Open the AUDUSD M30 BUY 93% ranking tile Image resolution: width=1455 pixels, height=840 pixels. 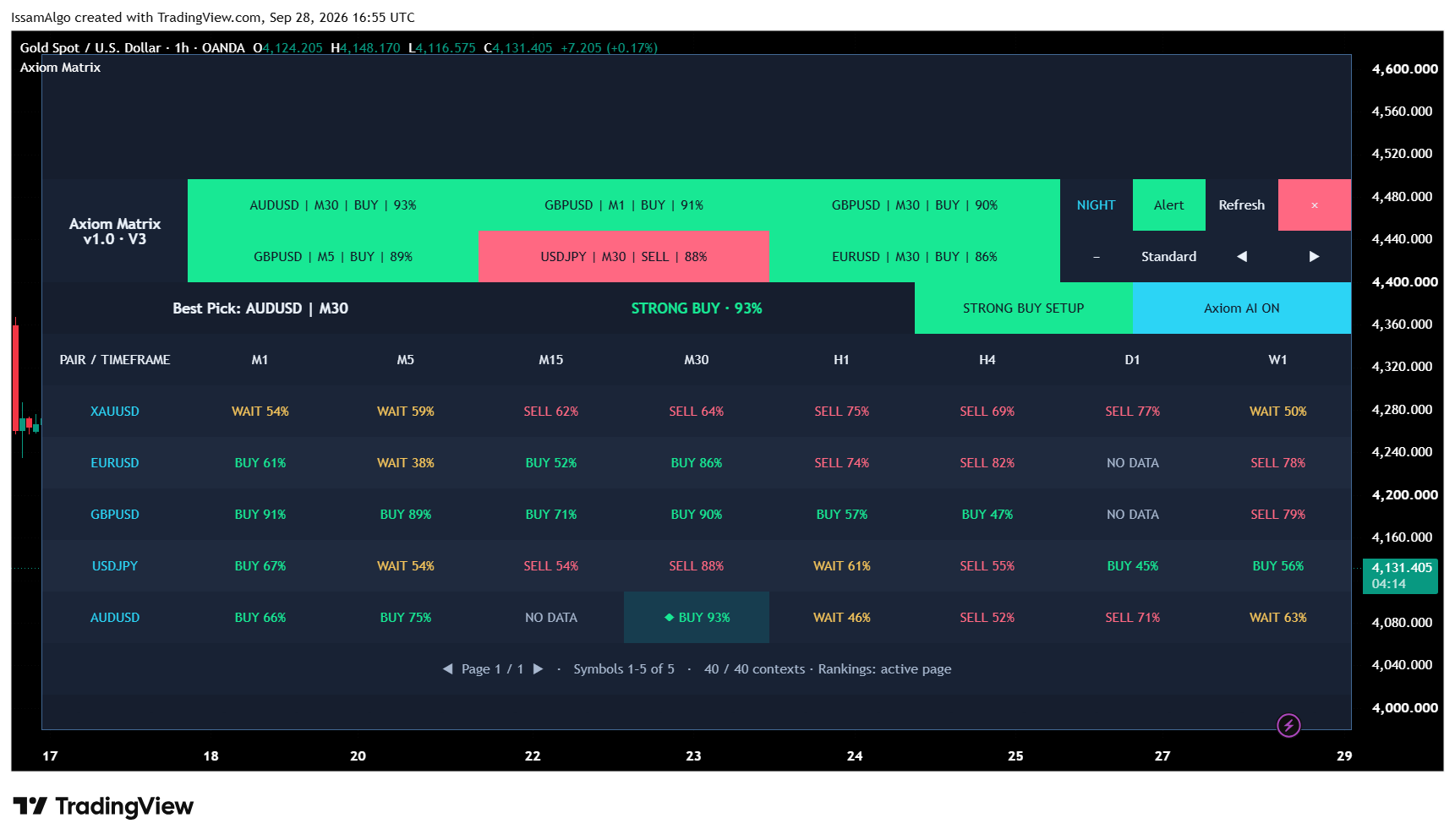(333, 205)
